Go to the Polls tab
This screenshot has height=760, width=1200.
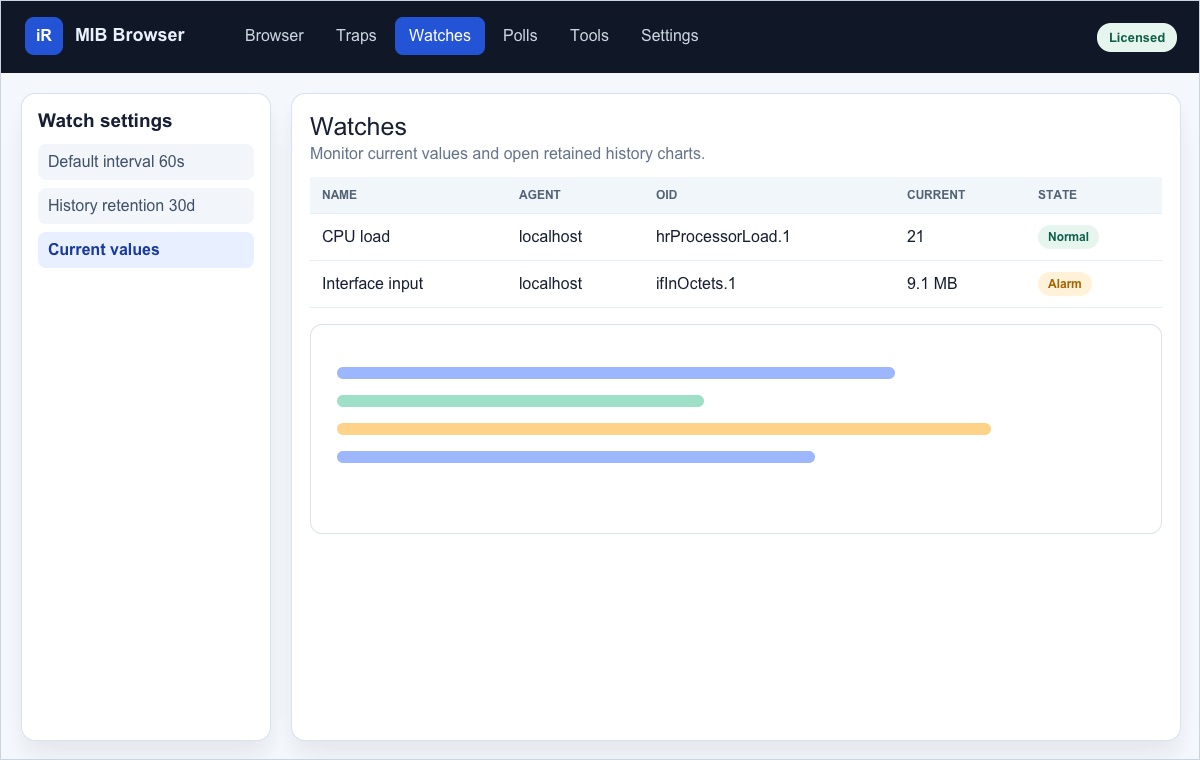tap(520, 36)
